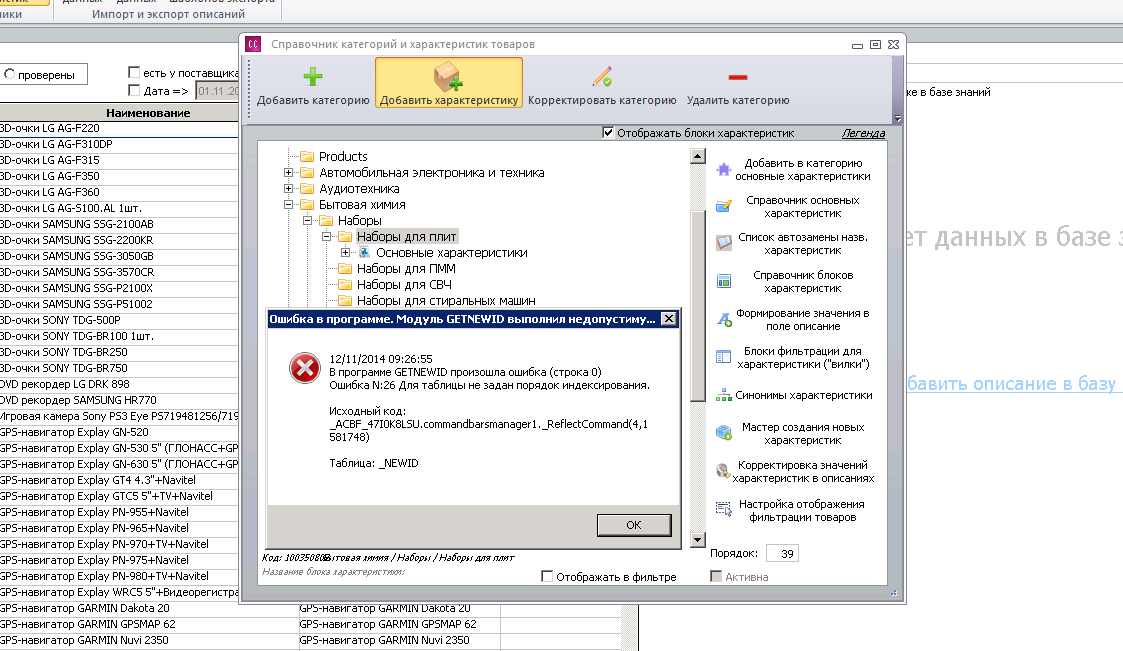Click the red minus Удалить категорию icon
Screen dimensions: 1123x651
coord(738,77)
